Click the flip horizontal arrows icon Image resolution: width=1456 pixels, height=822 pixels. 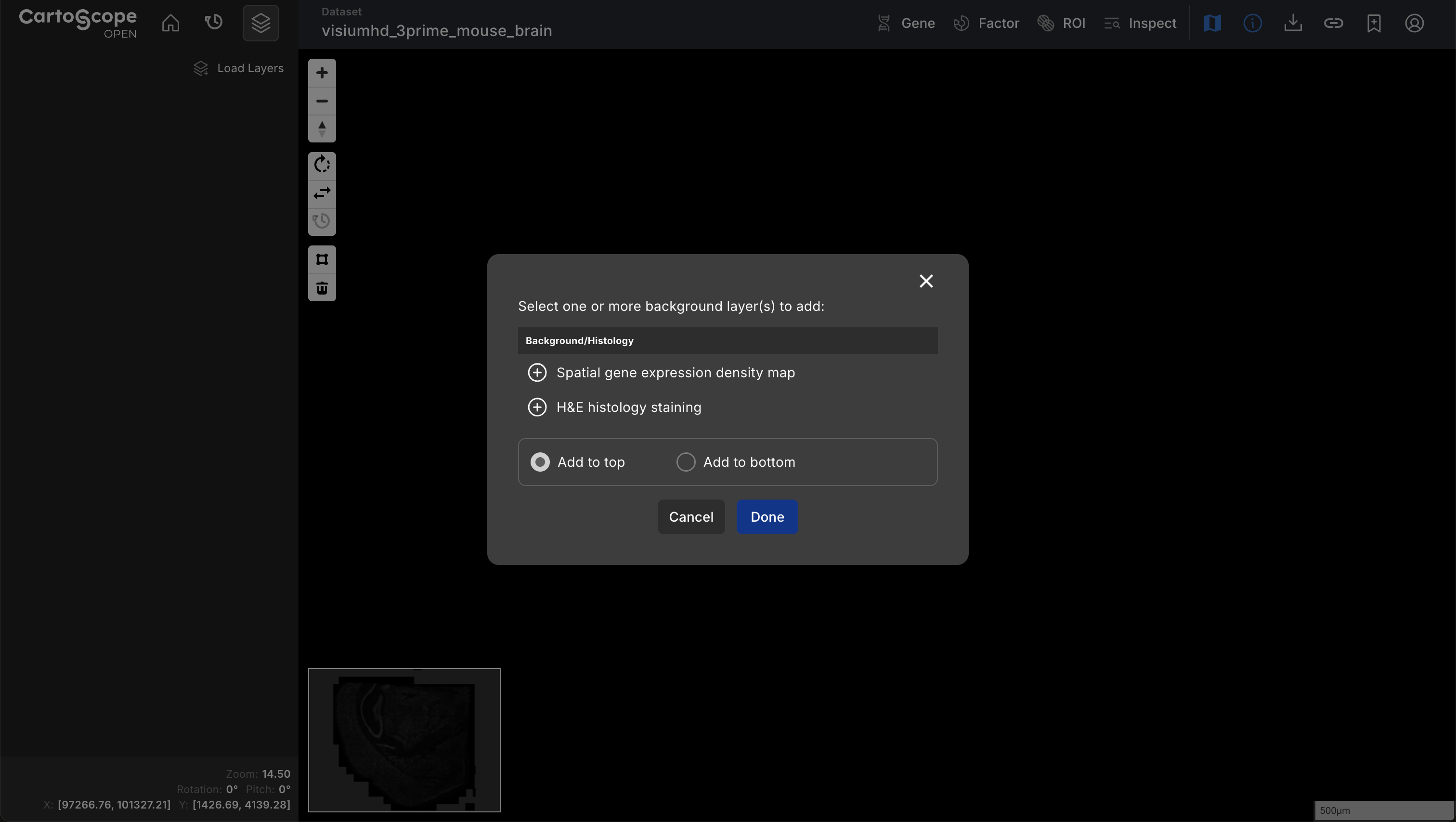click(x=322, y=193)
